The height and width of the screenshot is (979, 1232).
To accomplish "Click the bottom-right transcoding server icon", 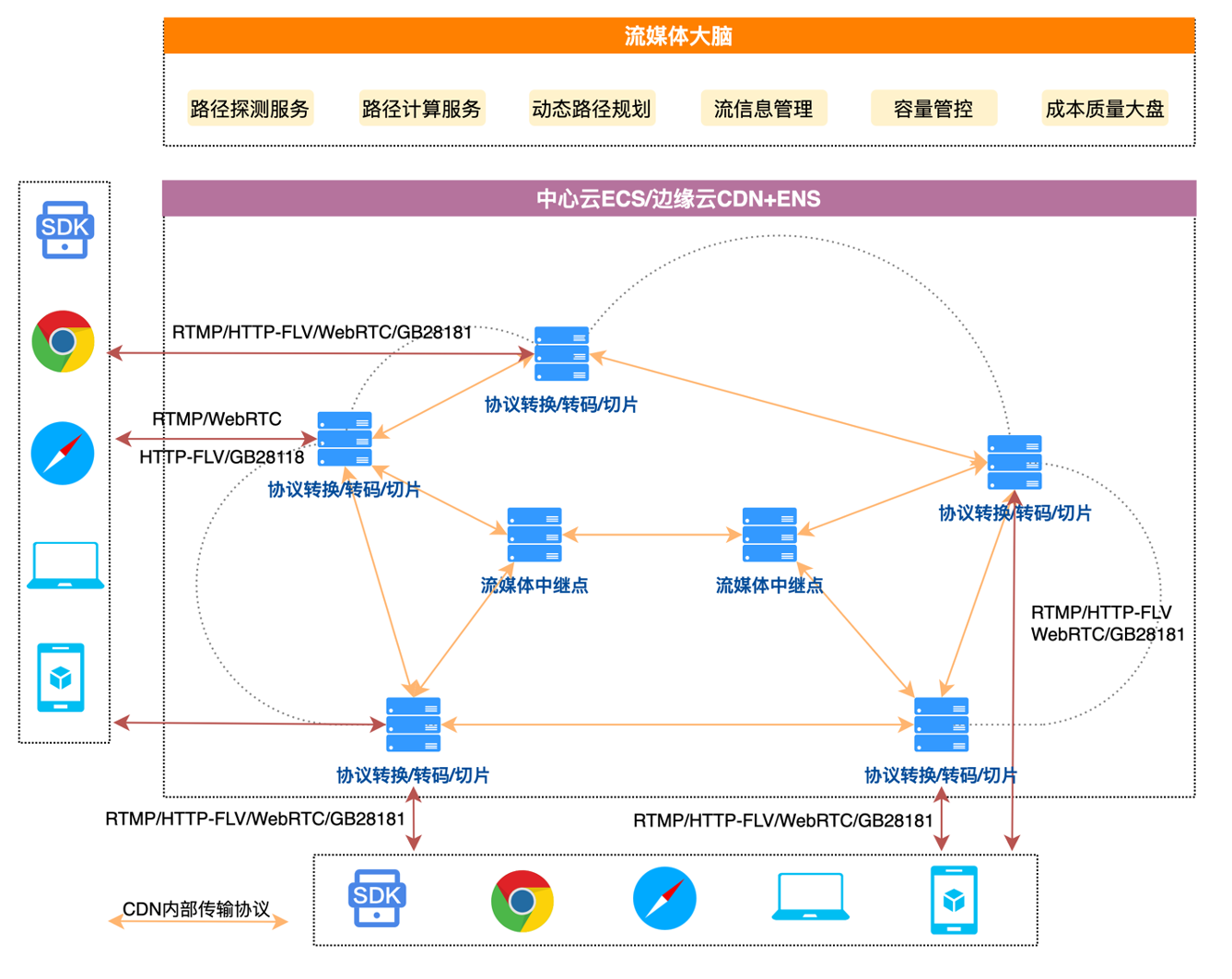I will [x=941, y=725].
